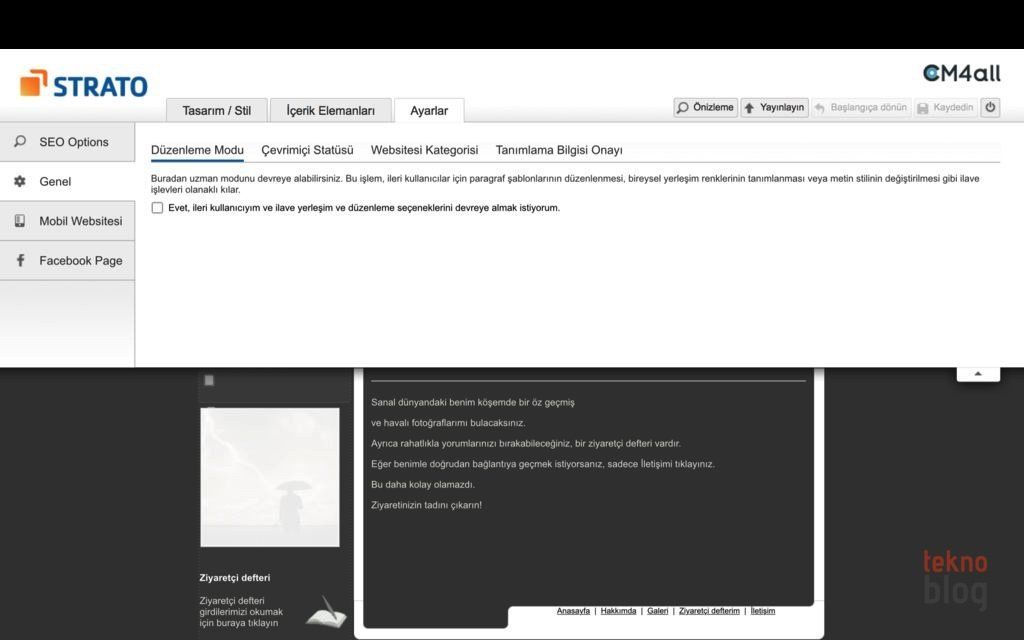Go to Tanımlama Bilgisi Onayı sub-tab
The image size is (1024, 640).
[559, 150]
